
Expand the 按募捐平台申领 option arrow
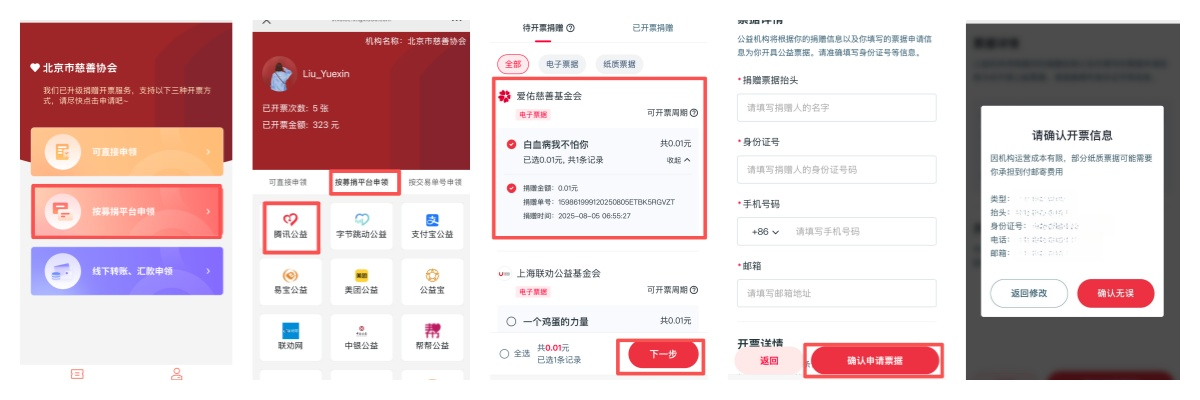[x=208, y=211]
